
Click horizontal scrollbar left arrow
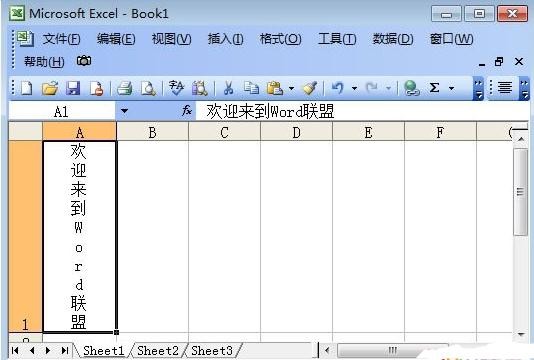pos(327,350)
